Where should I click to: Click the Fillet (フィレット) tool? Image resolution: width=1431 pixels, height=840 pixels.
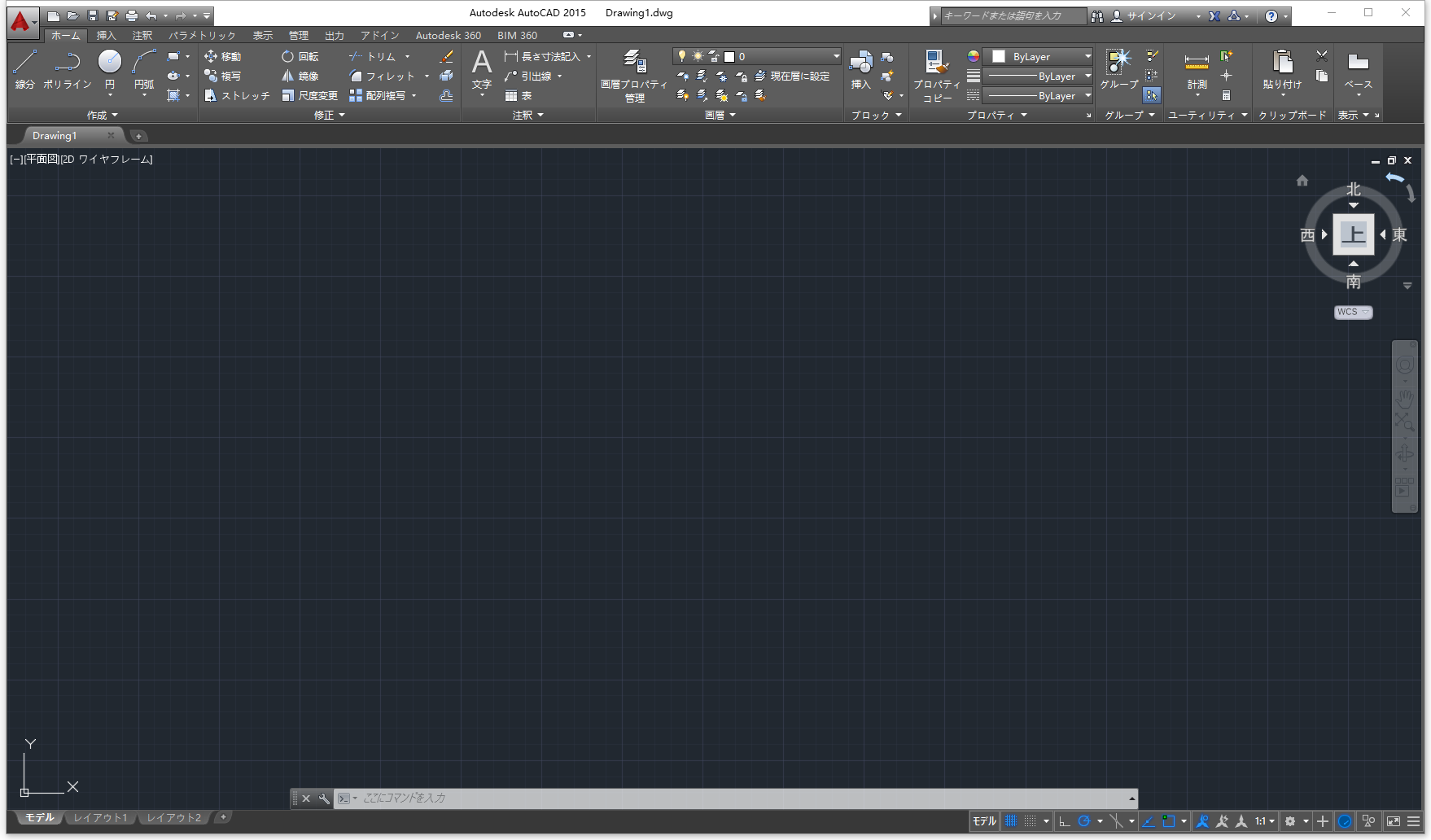[382, 76]
